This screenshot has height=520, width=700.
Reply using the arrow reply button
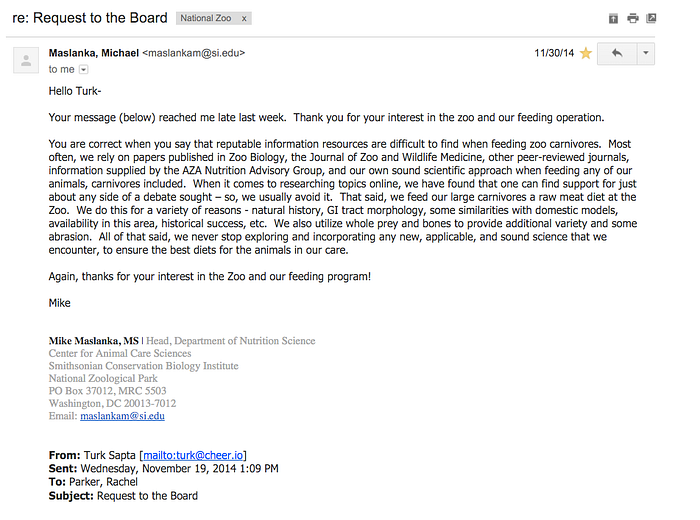(x=617, y=54)
